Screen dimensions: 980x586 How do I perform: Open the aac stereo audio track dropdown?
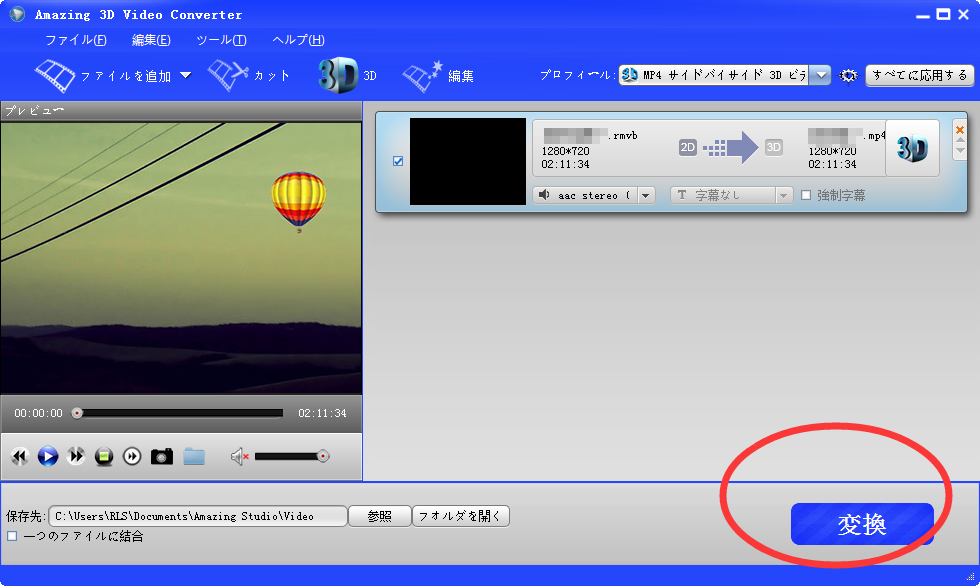point(646,195)
